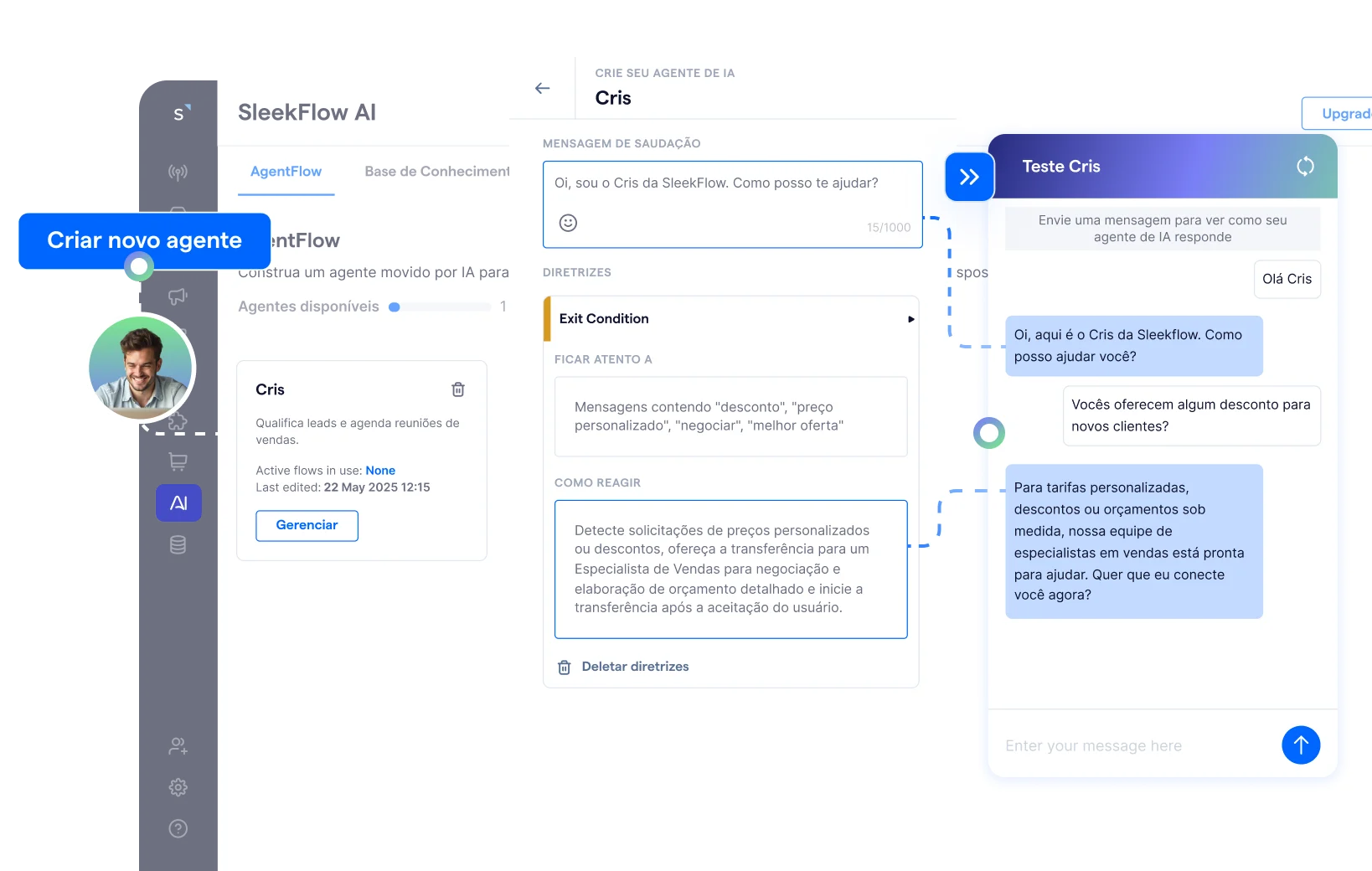Click the 'Vocês oferecem algum desconto' message

[x=1191, y=415]
